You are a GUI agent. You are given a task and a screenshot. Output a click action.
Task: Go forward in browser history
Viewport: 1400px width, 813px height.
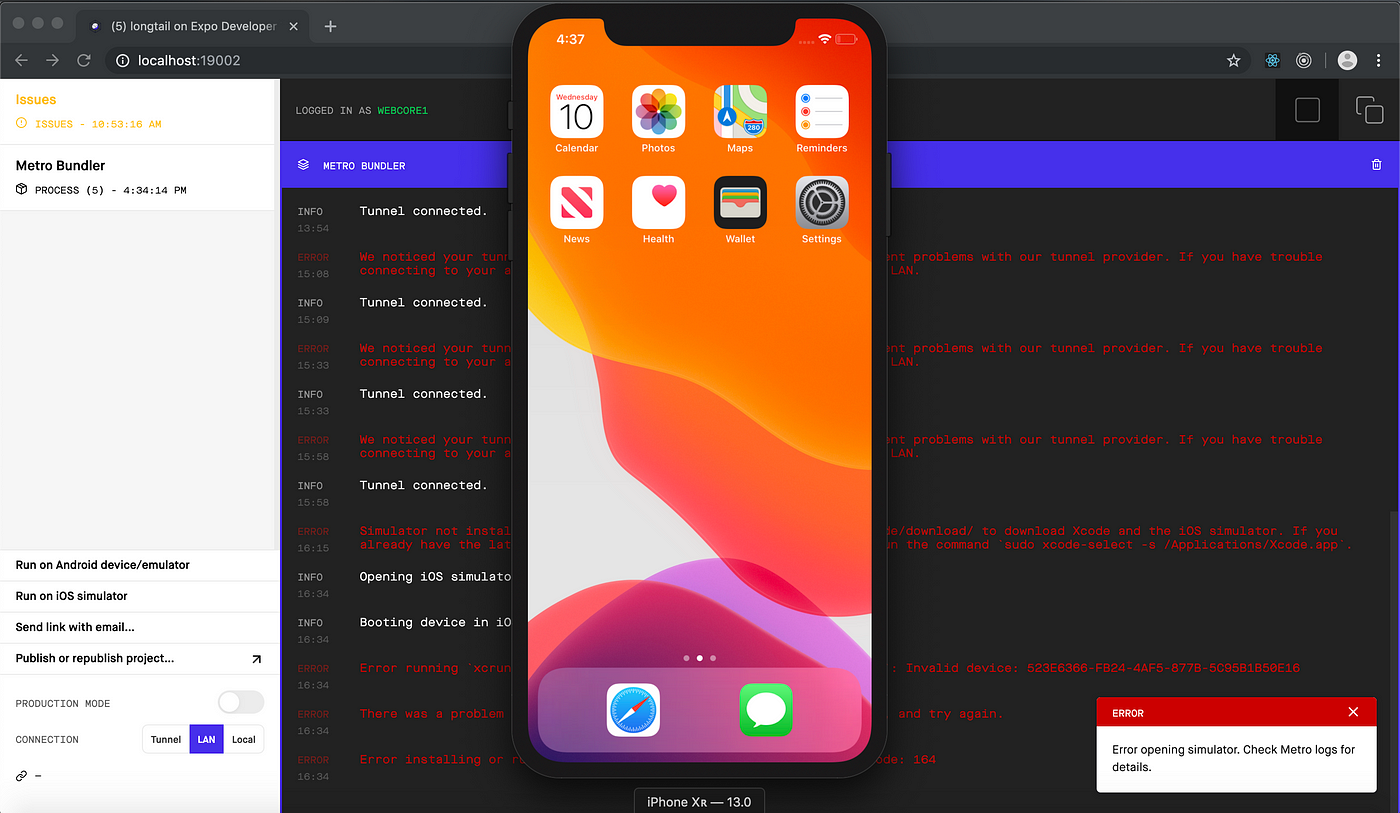[x=53, y=61]
